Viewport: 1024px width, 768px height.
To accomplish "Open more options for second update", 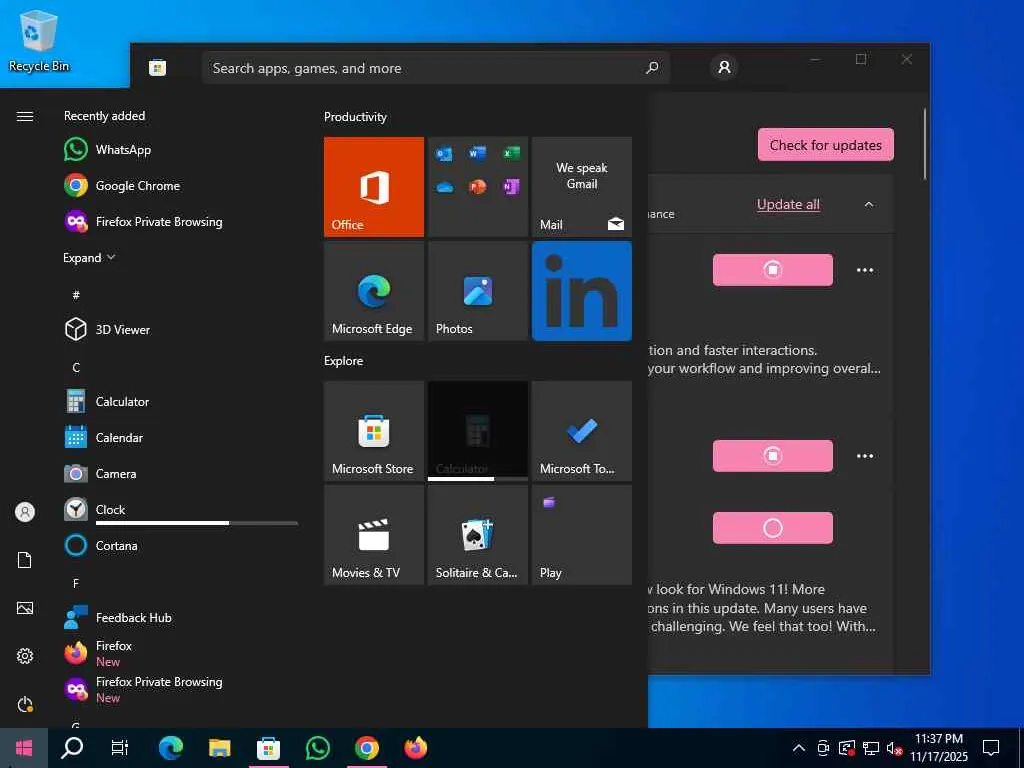I will point(865,456).
